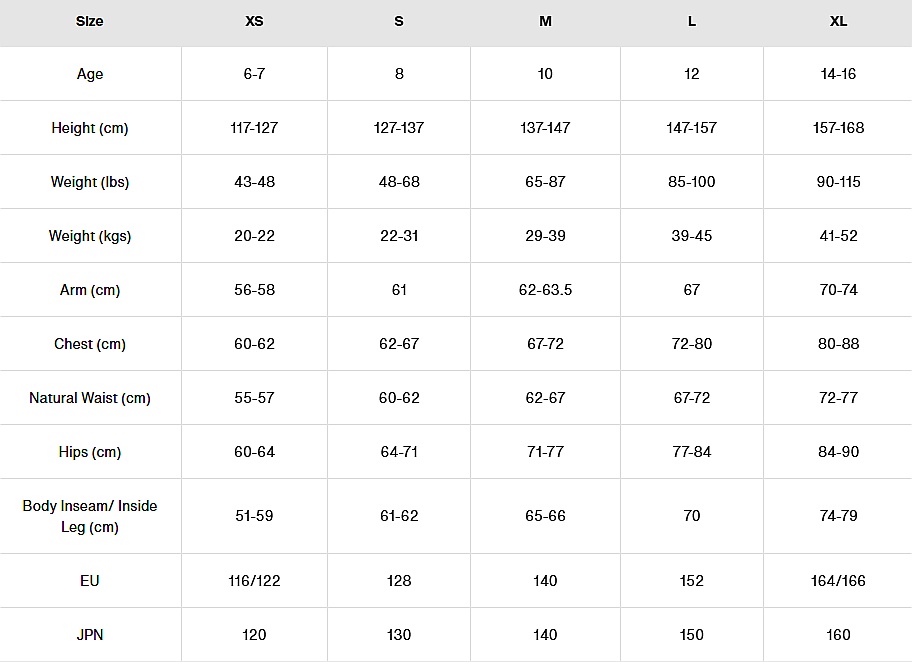
Task: Click the Size header cell
Action: point(90,21)
